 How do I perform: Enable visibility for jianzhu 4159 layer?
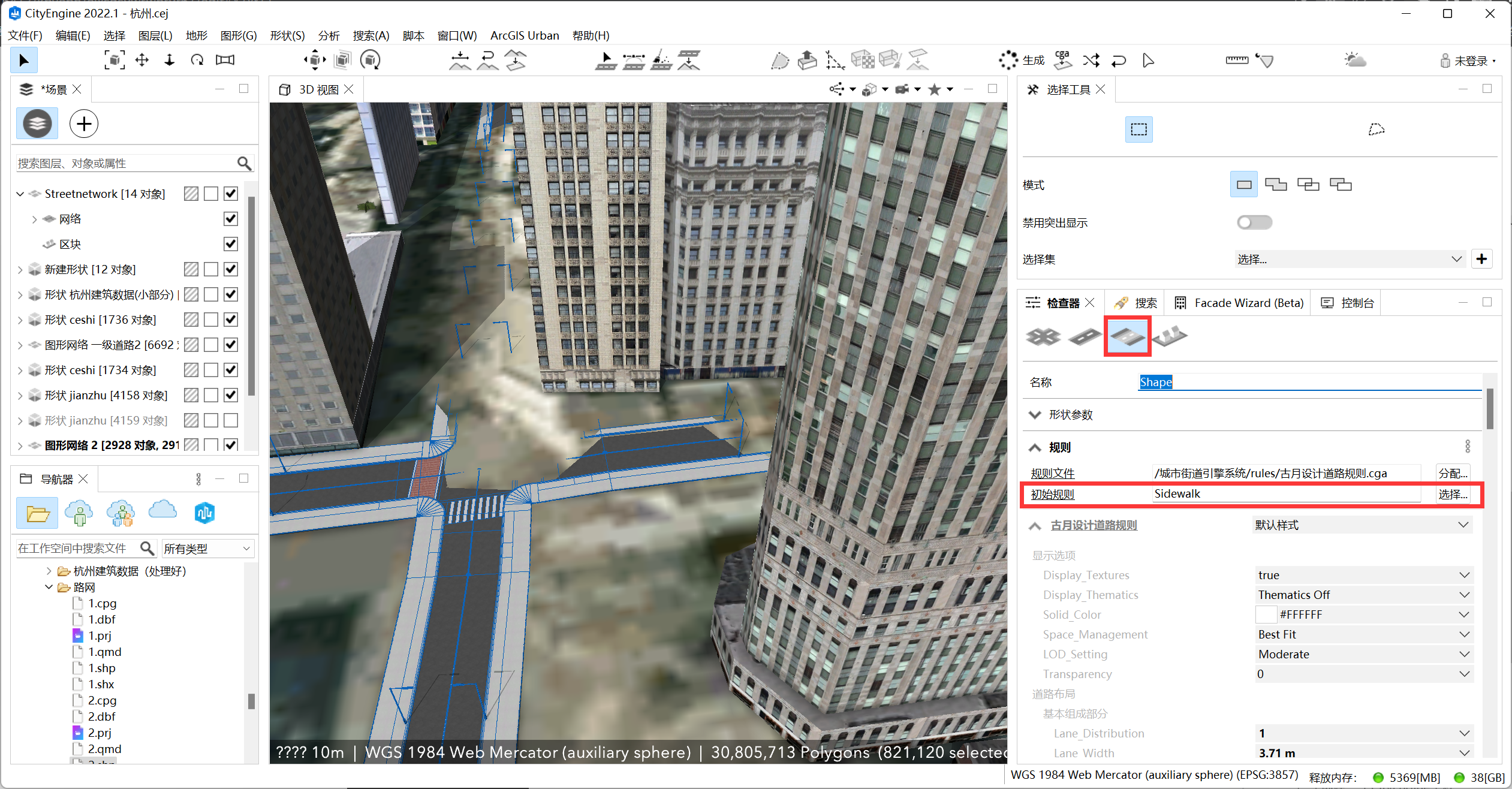point(231,420)
